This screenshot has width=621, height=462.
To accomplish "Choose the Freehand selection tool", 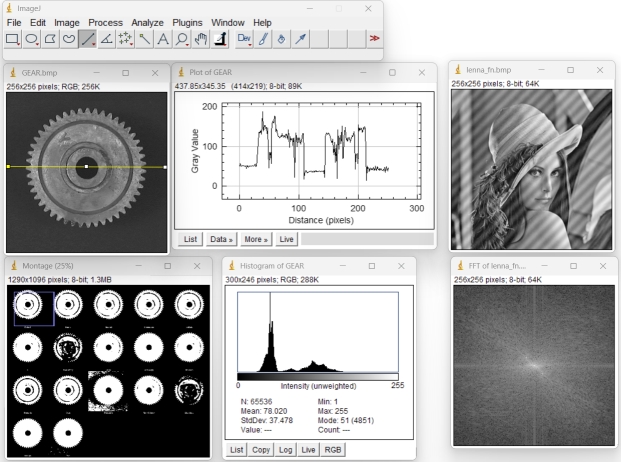I will coord(69,40).
